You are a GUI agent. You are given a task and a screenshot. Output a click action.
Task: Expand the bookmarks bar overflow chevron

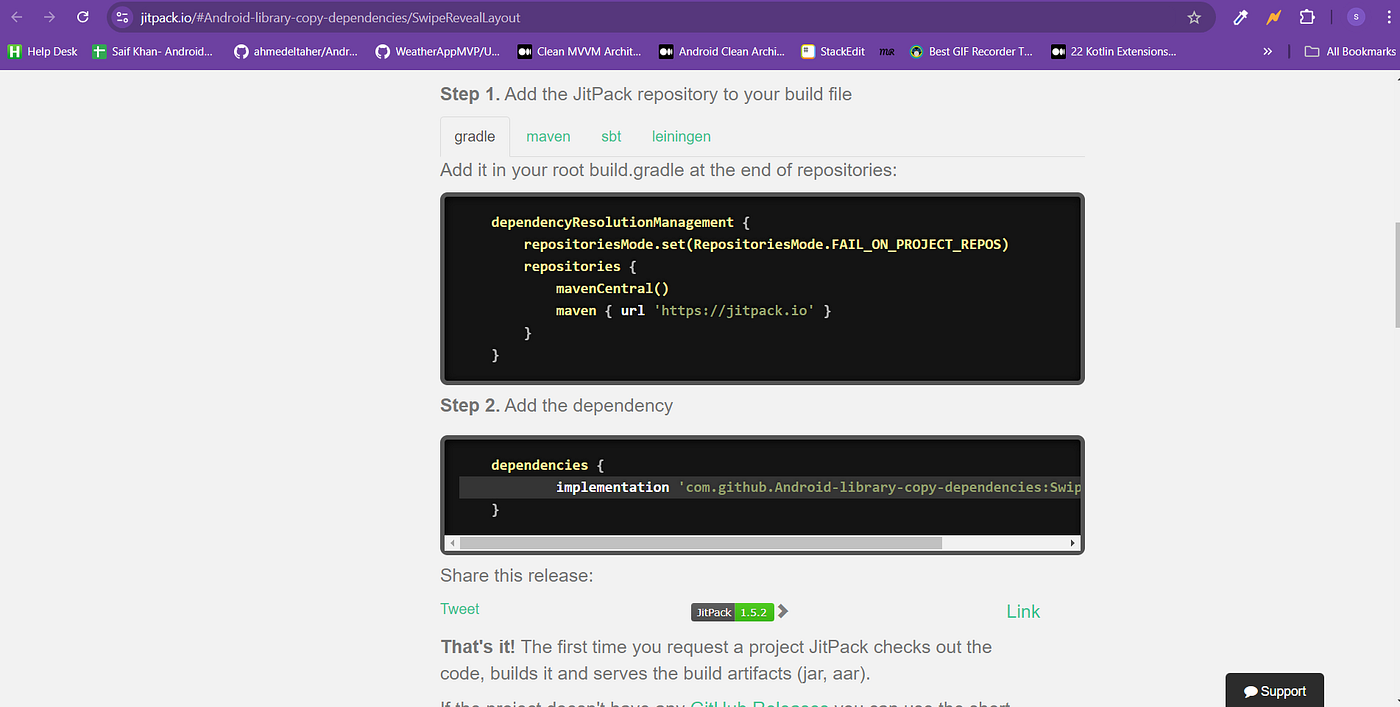pyautogui.click(x=1267, y=51)
